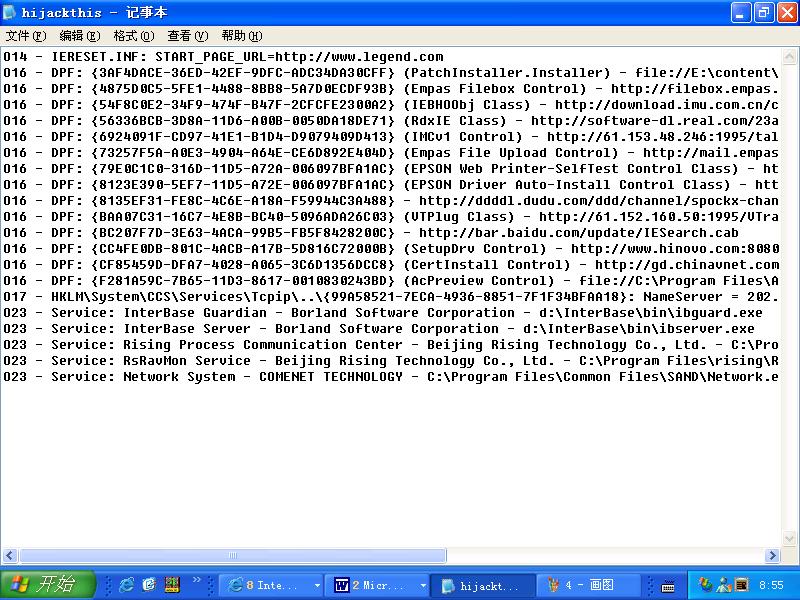Click the SetupDrv Control line

[391, 248]
